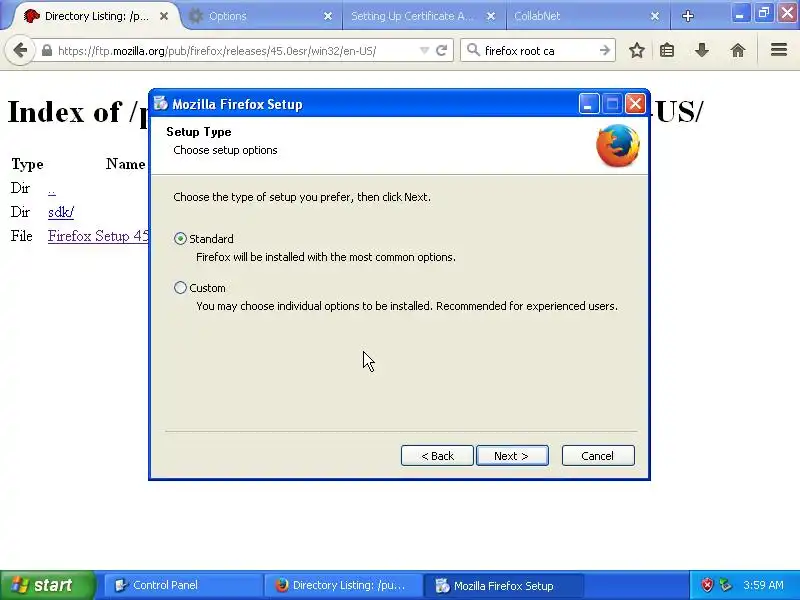Image resolution: width=800 pixels, height=600 pixels.
Task: Show bookmarks list icon
Action: (x=667, y=51)
